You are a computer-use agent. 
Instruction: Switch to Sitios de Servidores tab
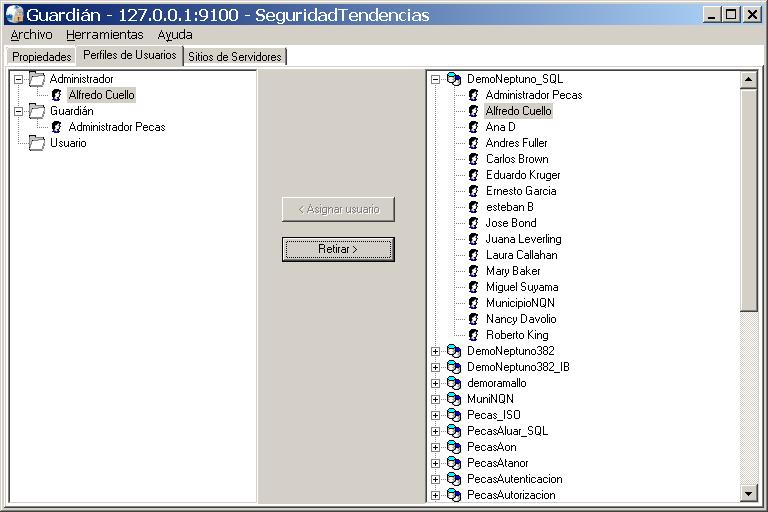(x=235, y=57)
